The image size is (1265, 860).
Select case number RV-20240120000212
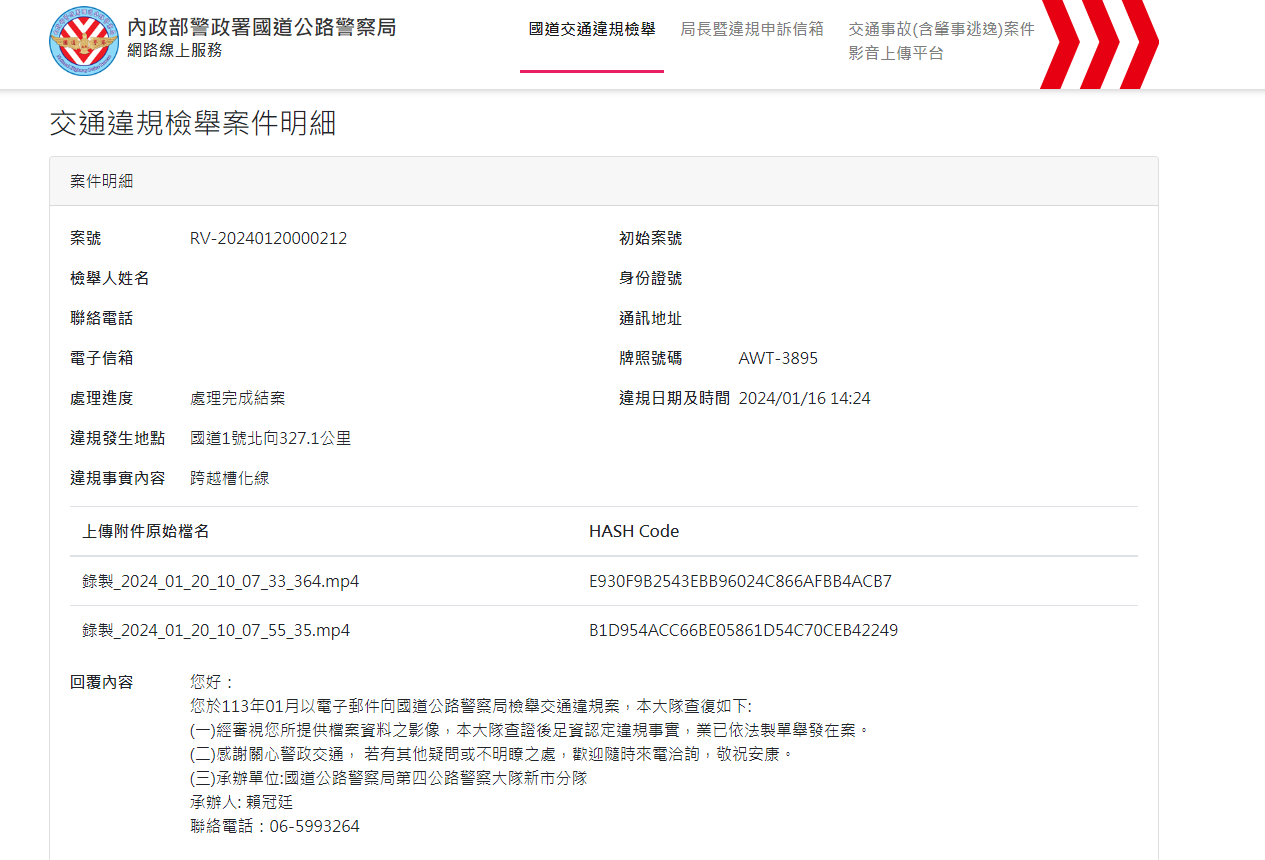[x=268, y=238]
